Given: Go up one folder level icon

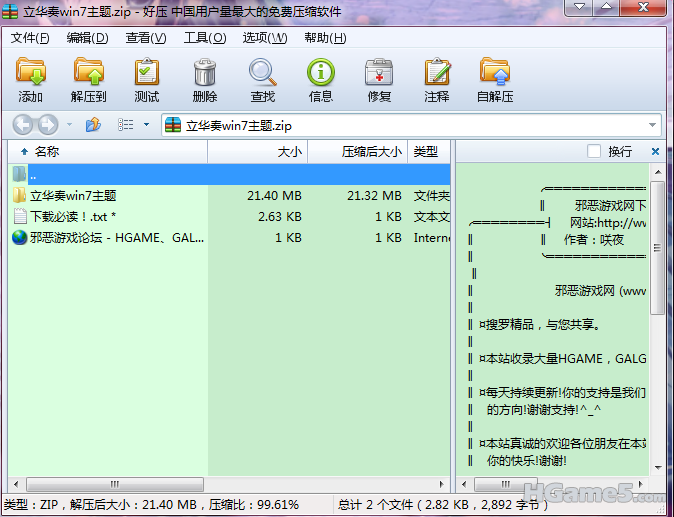Looking at the screenshot, I should pos(93,125).
